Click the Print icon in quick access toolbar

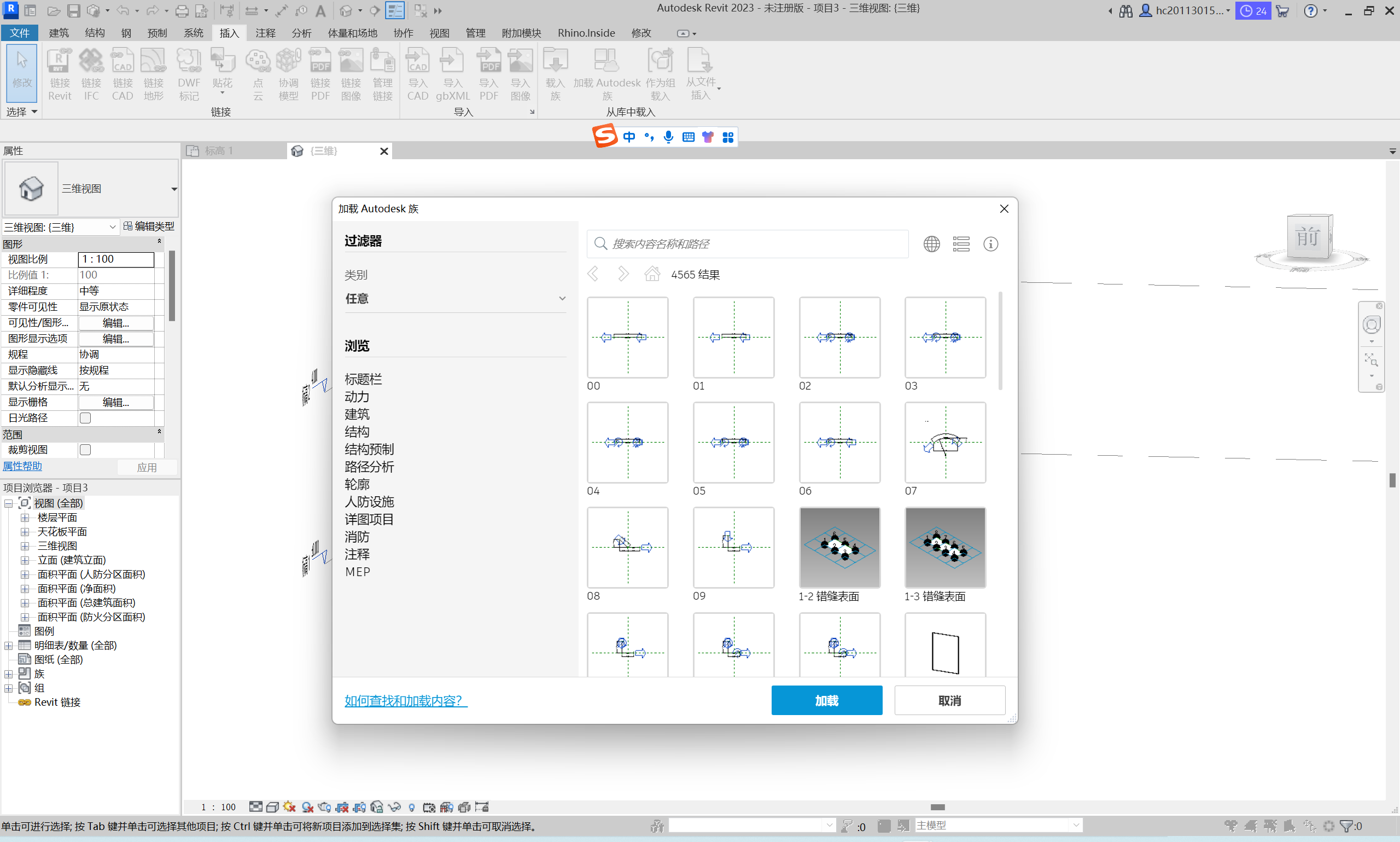tap(182, 10)
